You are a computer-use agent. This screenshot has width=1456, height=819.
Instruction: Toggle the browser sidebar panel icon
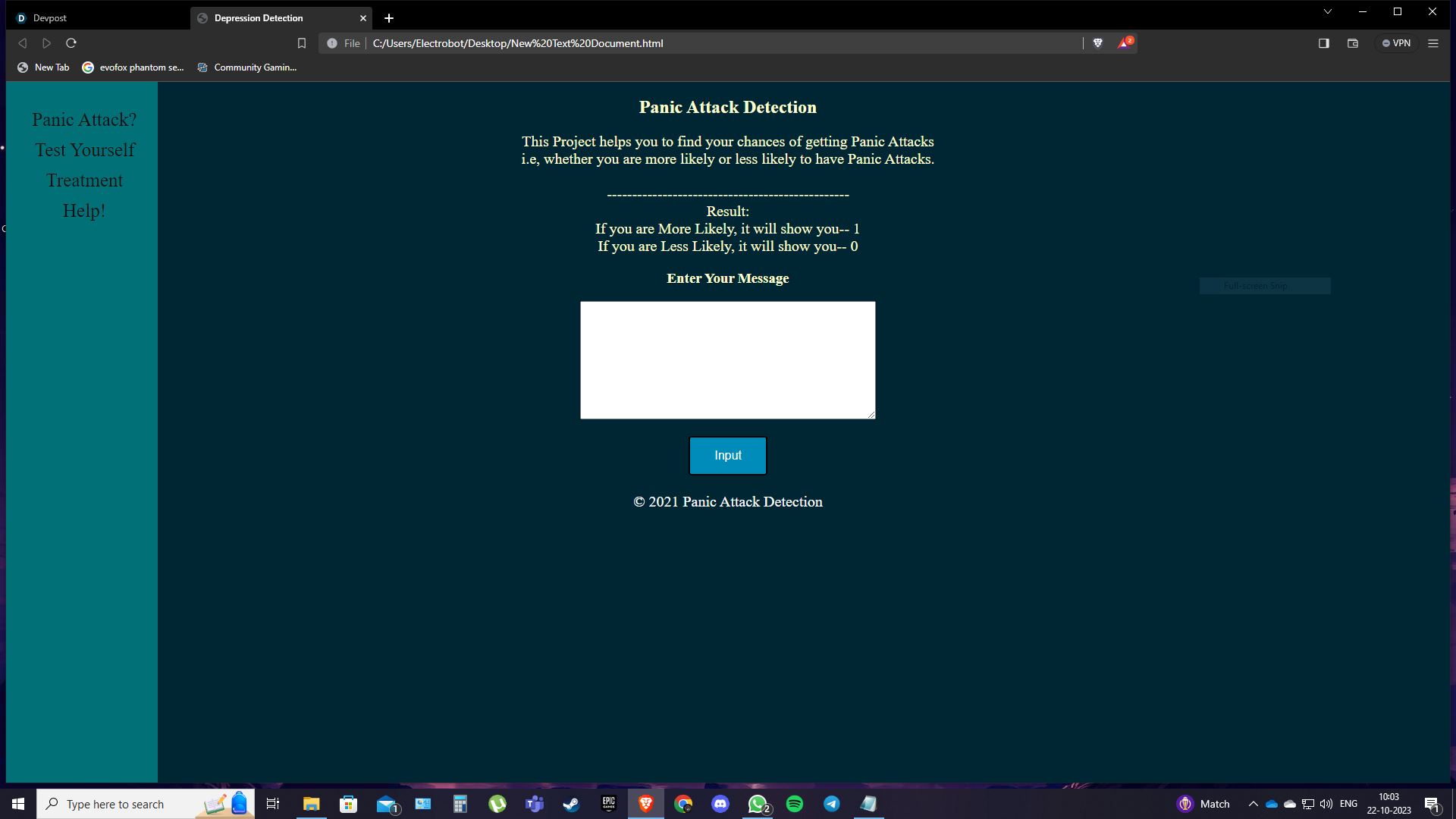tap(1323, 43)
